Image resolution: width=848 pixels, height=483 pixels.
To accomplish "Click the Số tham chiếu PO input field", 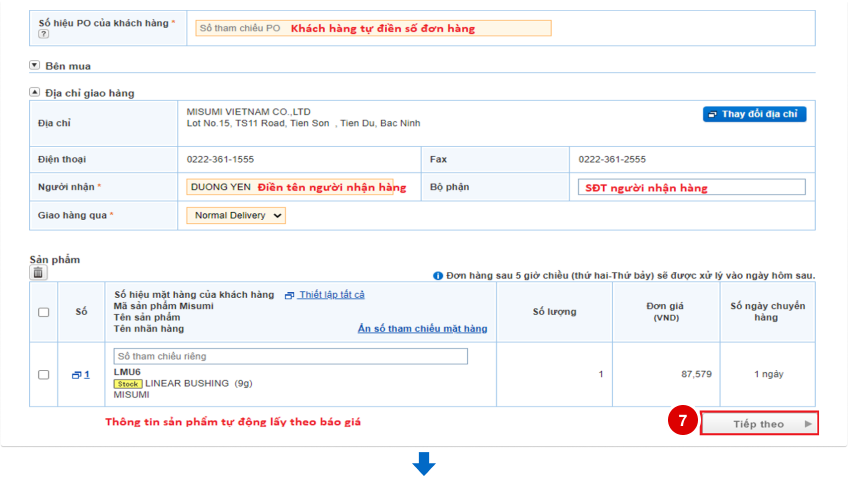I will 372,28.
